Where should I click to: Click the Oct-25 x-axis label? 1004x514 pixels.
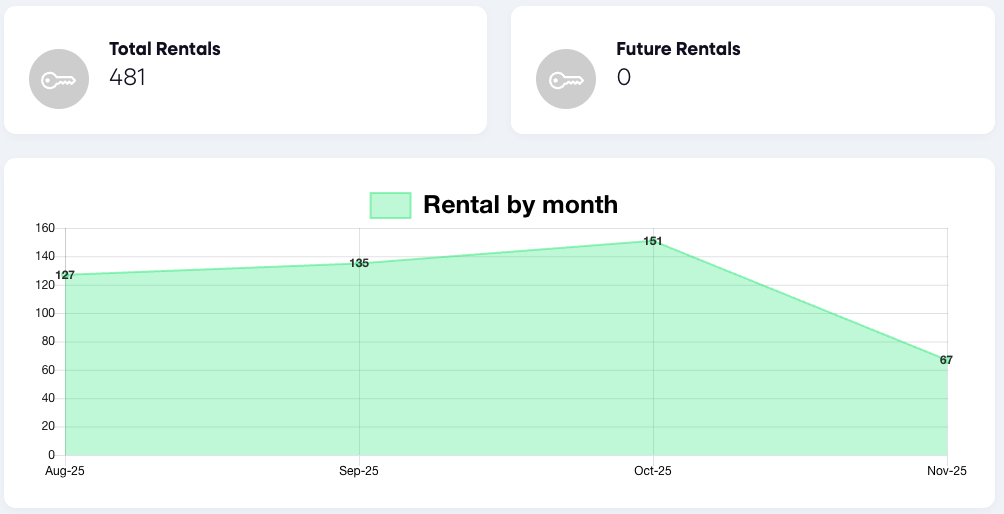(x=653, y=471)
